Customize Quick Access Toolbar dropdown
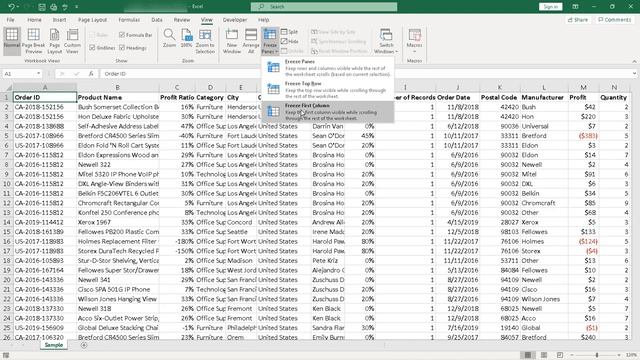This screenshot has width=640, height=360. 77,7
